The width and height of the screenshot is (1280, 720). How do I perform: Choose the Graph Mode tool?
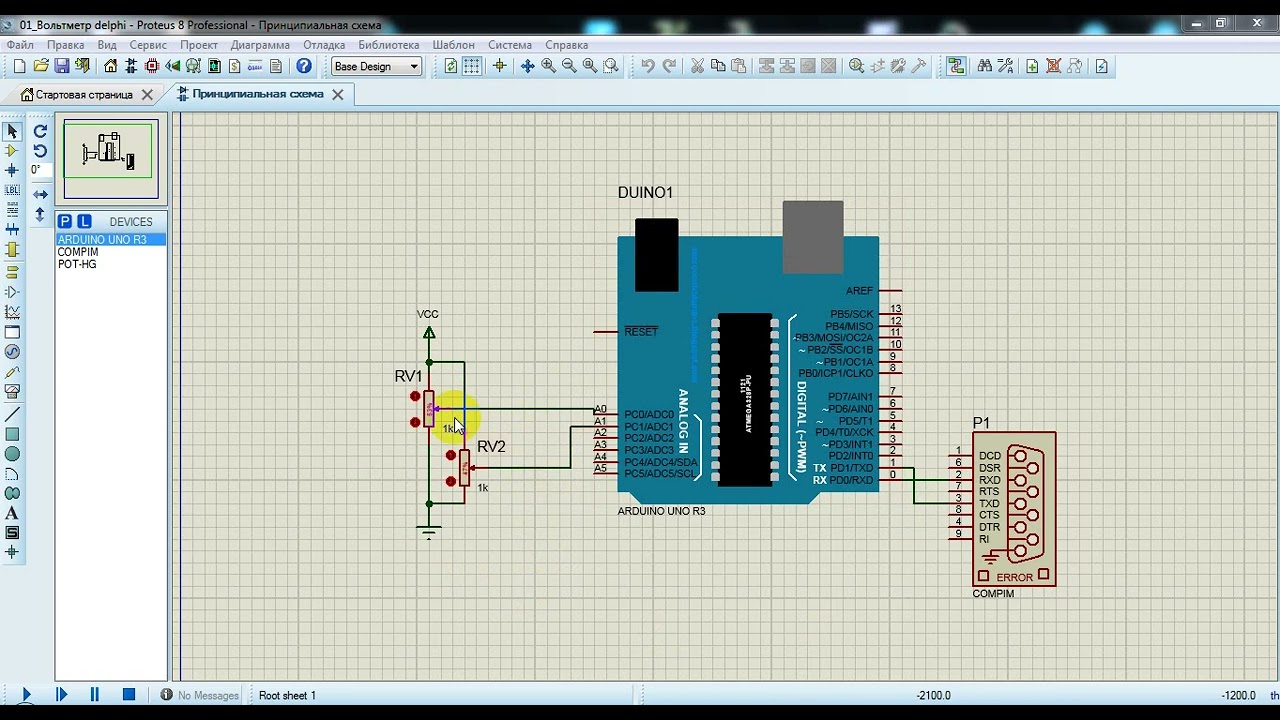[x=12, y=312]
